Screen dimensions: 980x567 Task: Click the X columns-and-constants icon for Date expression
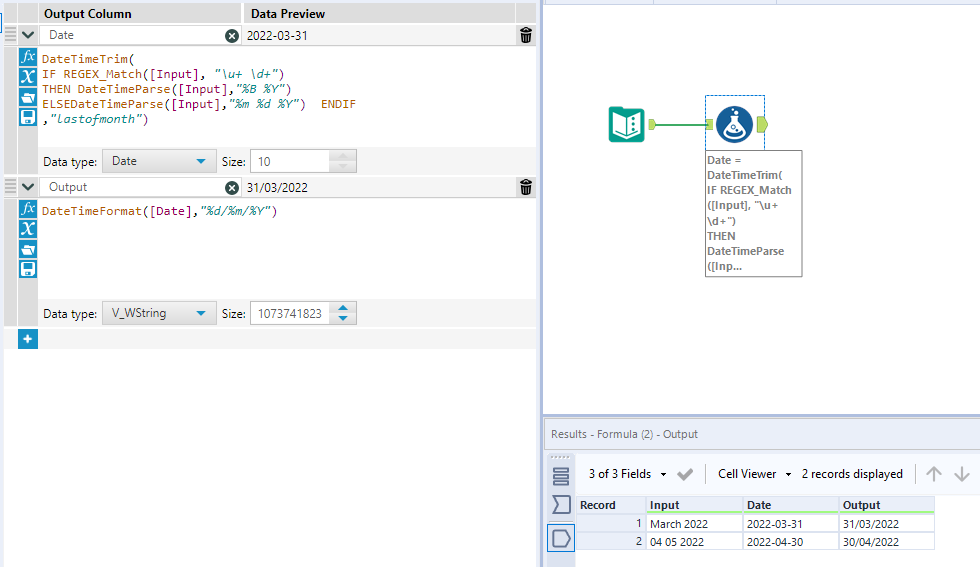pyautogui.click(x=28, y=77)
